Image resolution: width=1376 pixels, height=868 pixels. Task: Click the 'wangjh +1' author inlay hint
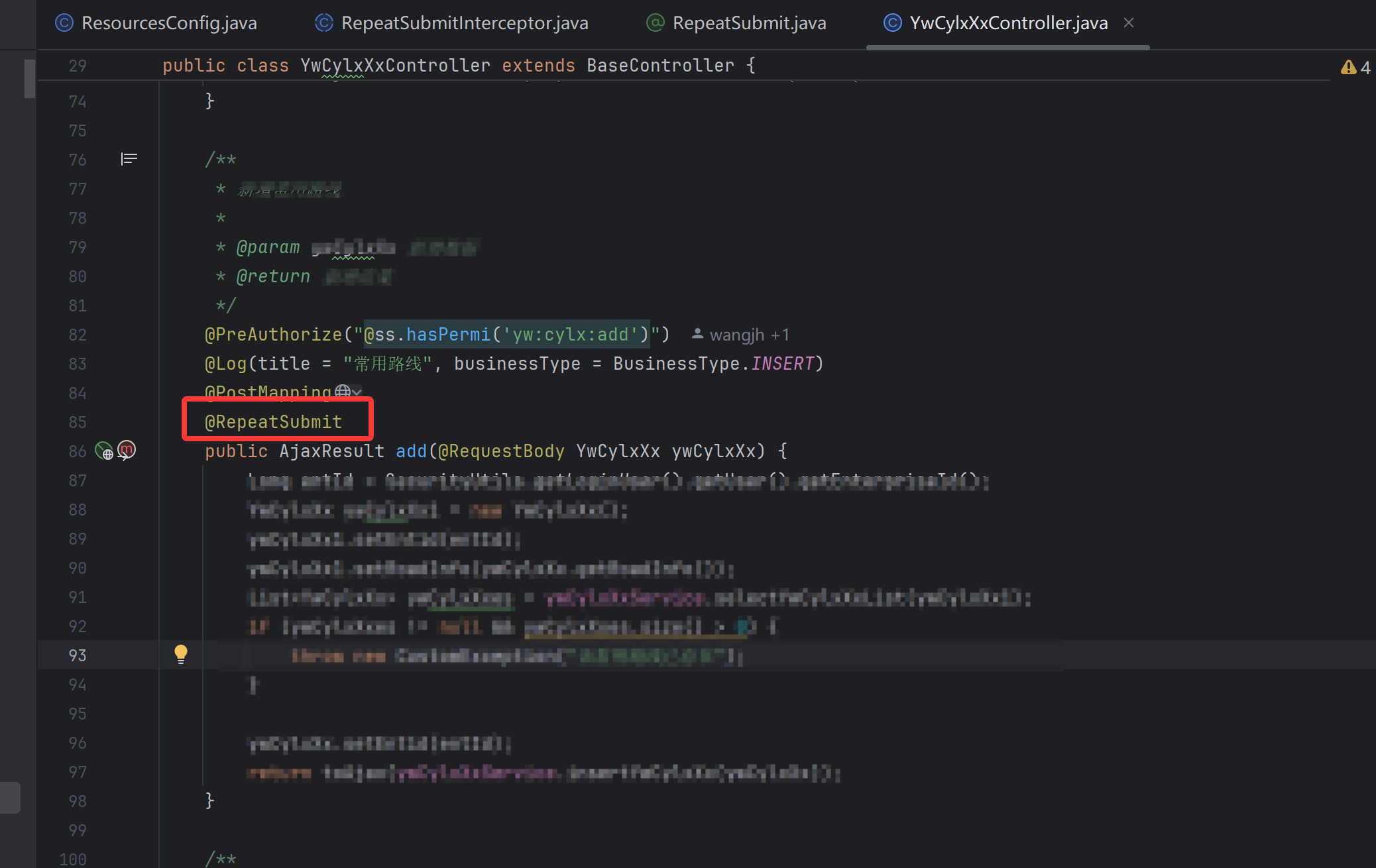[x=749, y=335]
